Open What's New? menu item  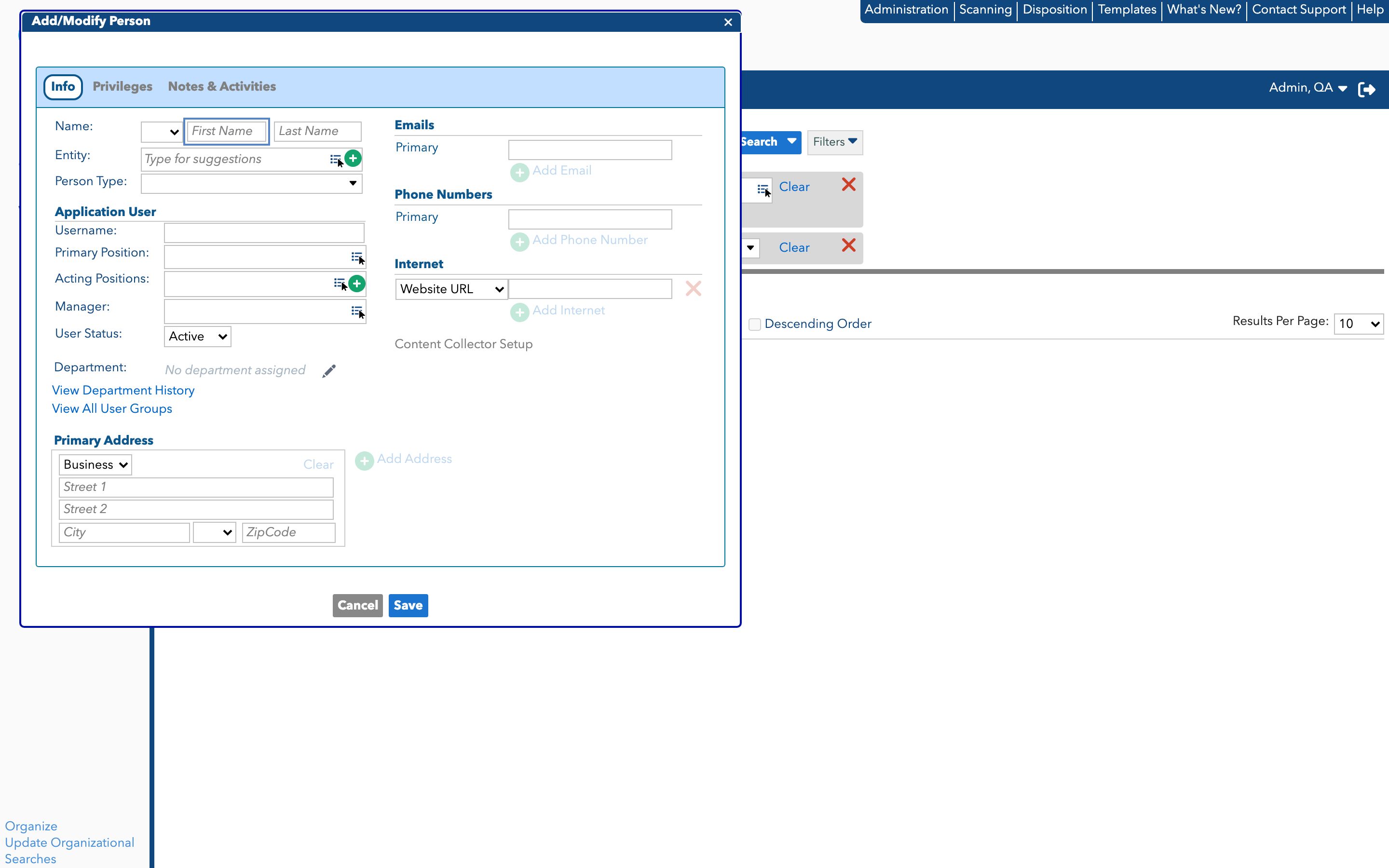(x=1204, y=10)
